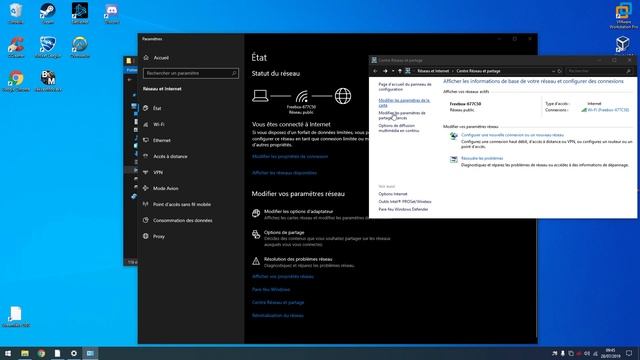Open recent locations dropdown in control panel
Screen dimensions: 640x360
[x=393, y=71]
